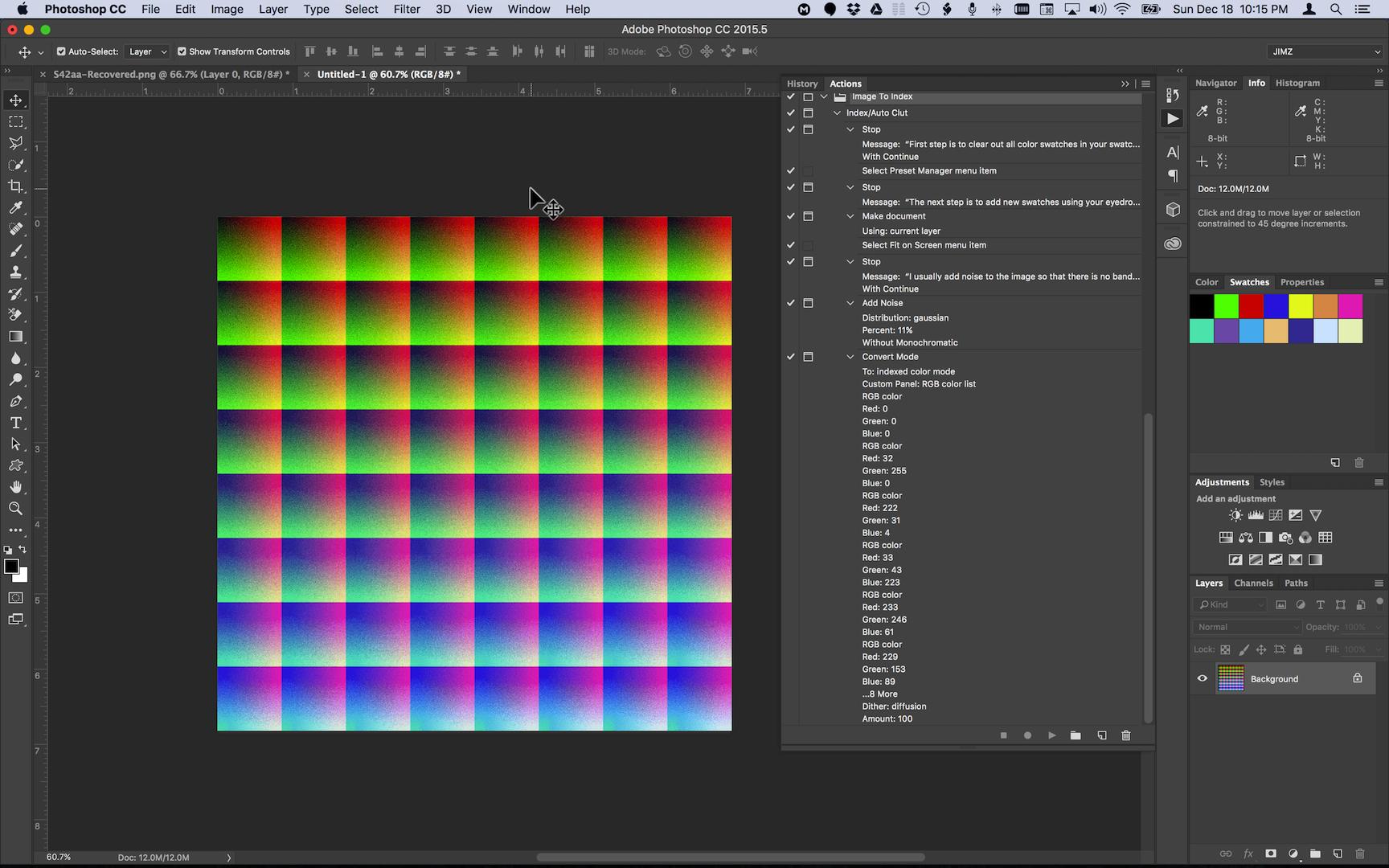
Task: Select the Zoom tool
Action: coord(16,508)
